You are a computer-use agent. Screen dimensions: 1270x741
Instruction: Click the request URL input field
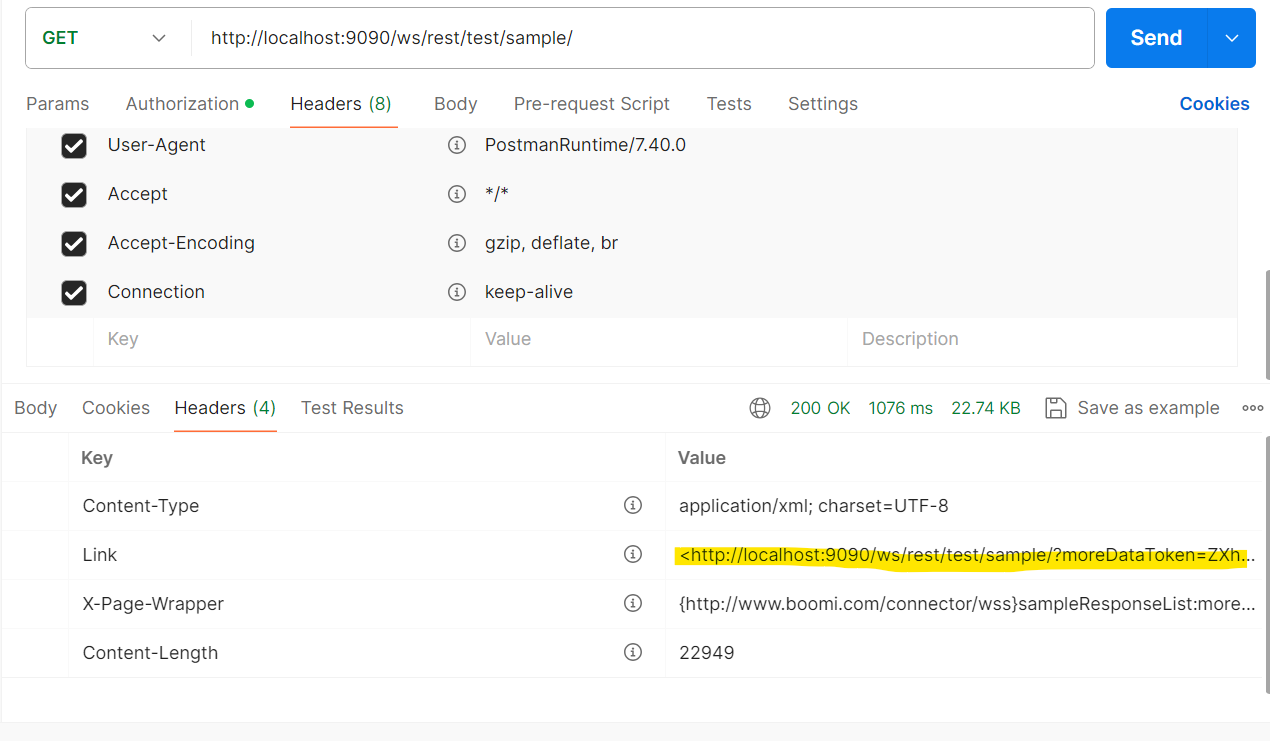[600, 37]
